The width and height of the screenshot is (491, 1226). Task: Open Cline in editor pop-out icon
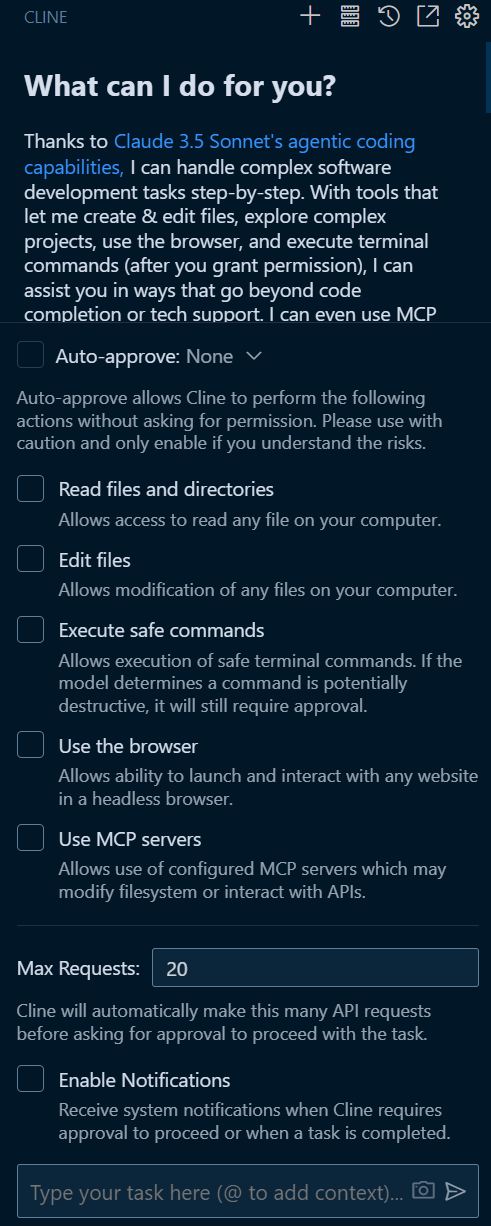428,16
